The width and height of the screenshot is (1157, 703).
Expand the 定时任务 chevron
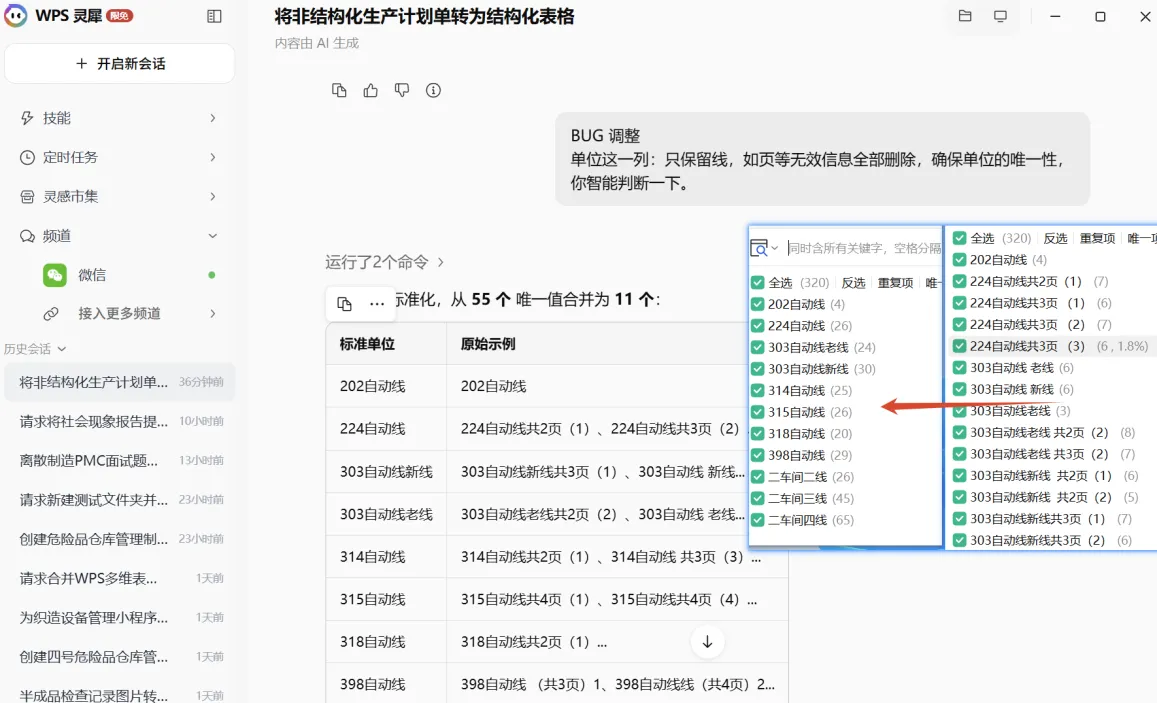pyautogui.click(x=213, y=157)
